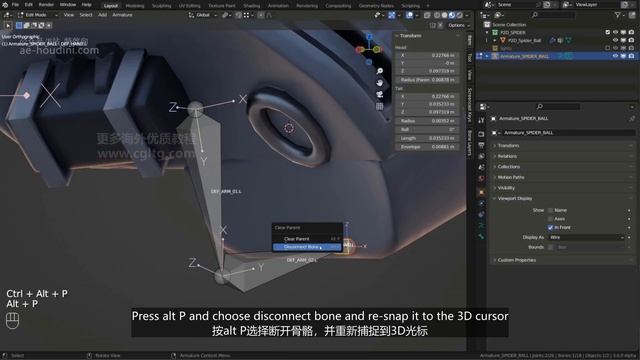Hide P2D_Spider_Ball with its eye icon

pos(615,40)
